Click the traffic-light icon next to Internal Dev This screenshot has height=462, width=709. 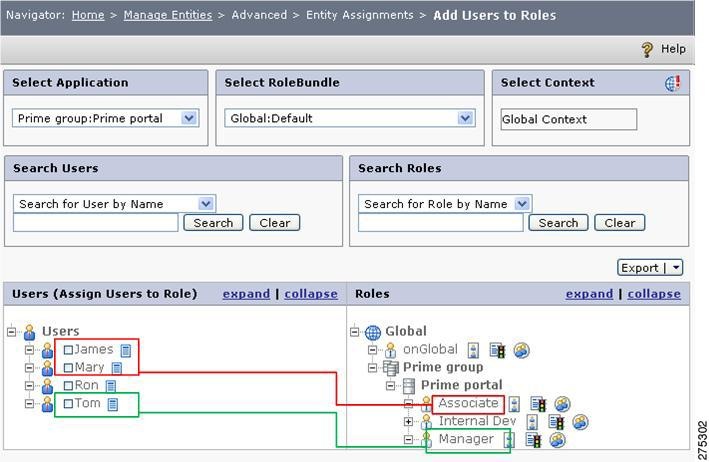556,422
